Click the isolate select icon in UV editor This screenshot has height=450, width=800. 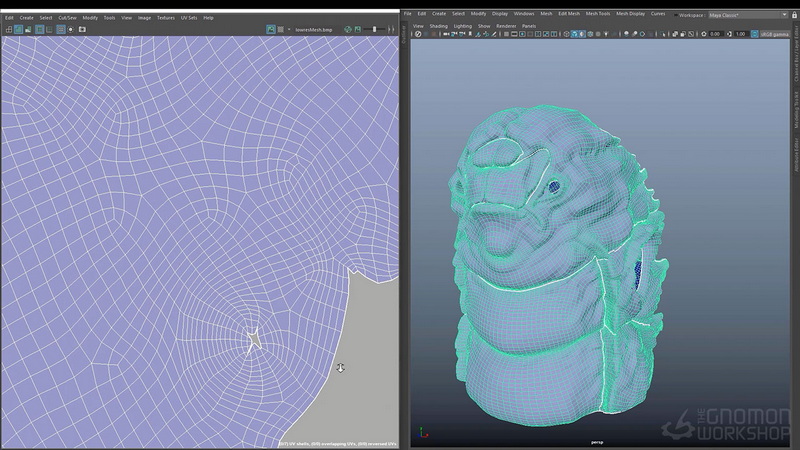[71, 30]
